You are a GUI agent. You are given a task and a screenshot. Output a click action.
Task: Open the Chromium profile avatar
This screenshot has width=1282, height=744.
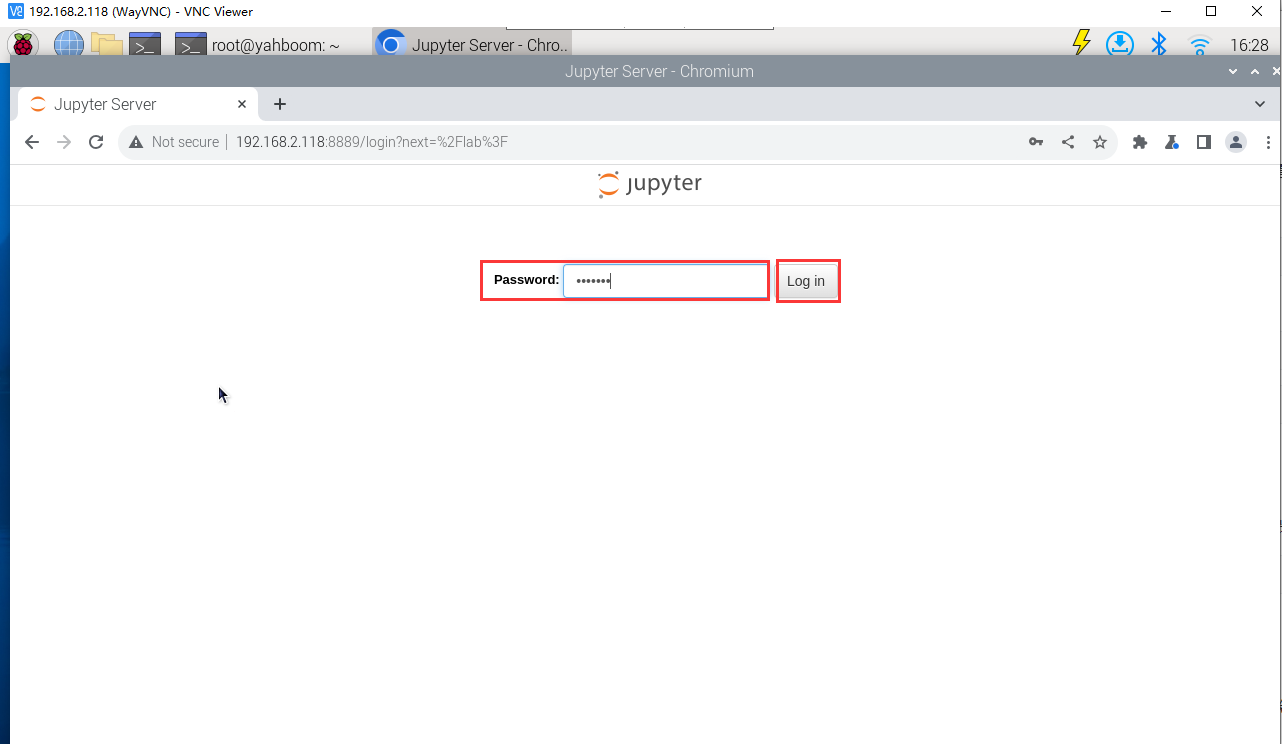[x=1236, y=142]
